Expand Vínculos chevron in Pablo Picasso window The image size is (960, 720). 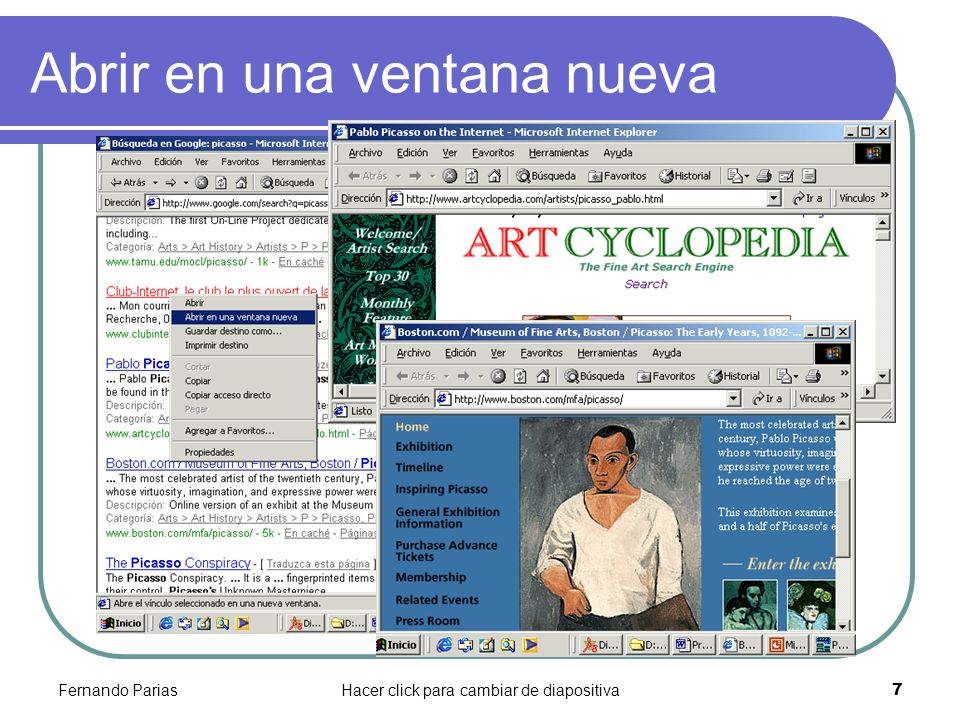[884, 196]
